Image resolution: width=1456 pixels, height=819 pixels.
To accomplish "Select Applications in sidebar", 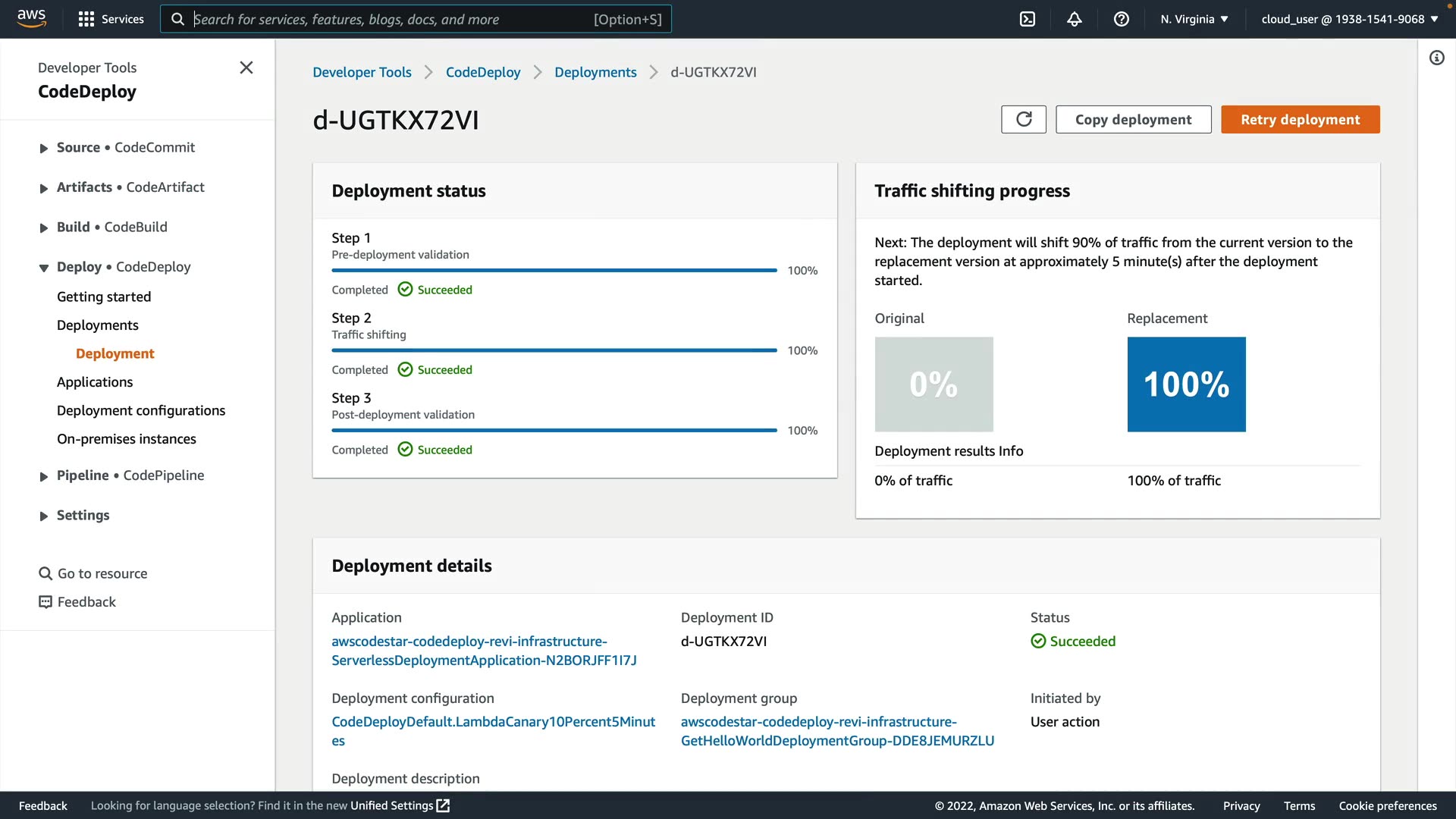I will point(95,382).
